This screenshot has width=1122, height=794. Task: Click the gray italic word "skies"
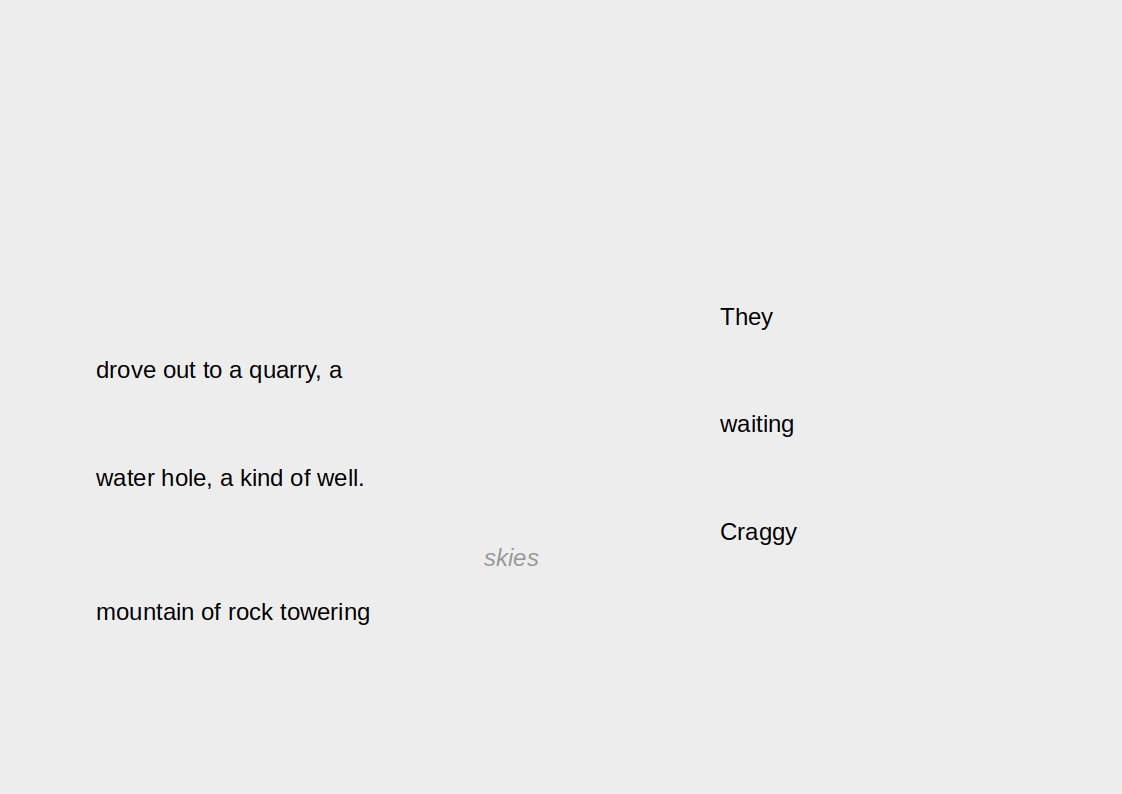(511, 558)
